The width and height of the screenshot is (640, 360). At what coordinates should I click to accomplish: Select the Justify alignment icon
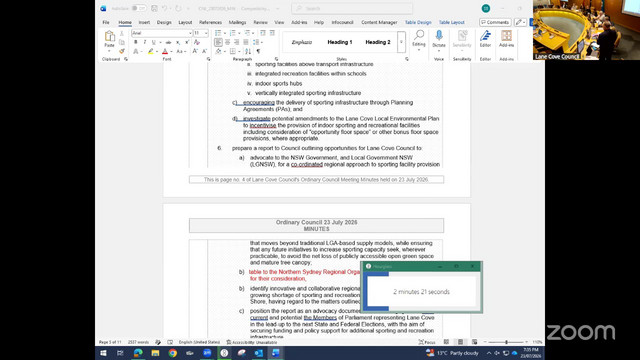click(x=246, y=42)
